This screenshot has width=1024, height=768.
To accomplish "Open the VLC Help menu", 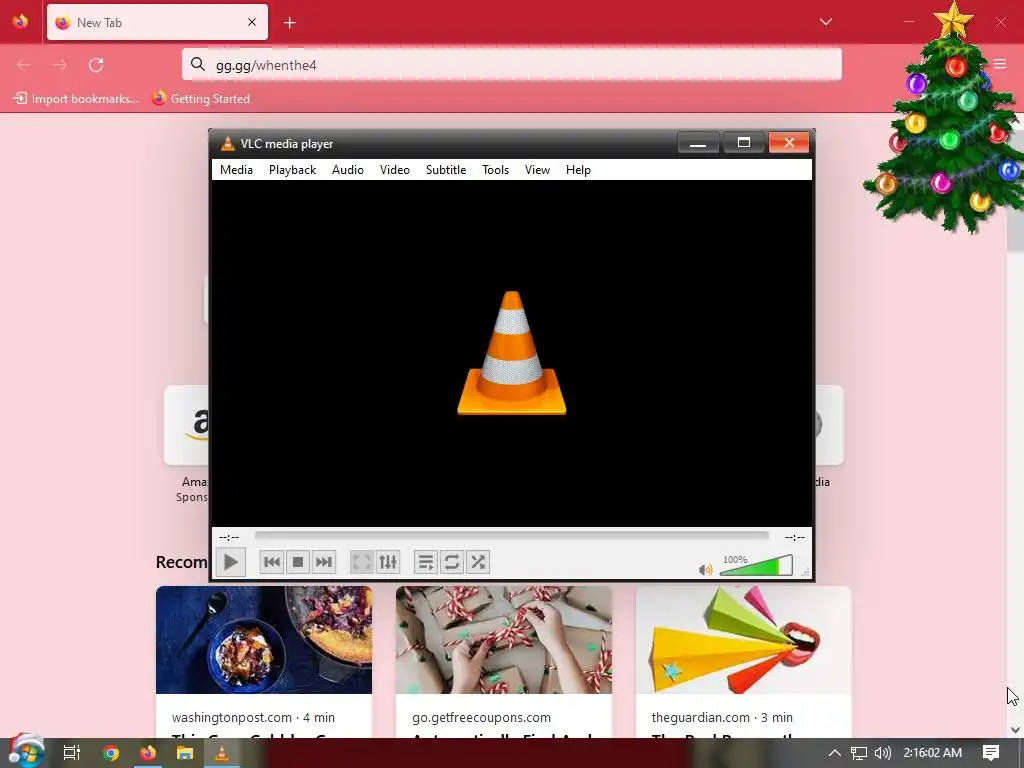I will pyautogui.click(x=579, y=170).
